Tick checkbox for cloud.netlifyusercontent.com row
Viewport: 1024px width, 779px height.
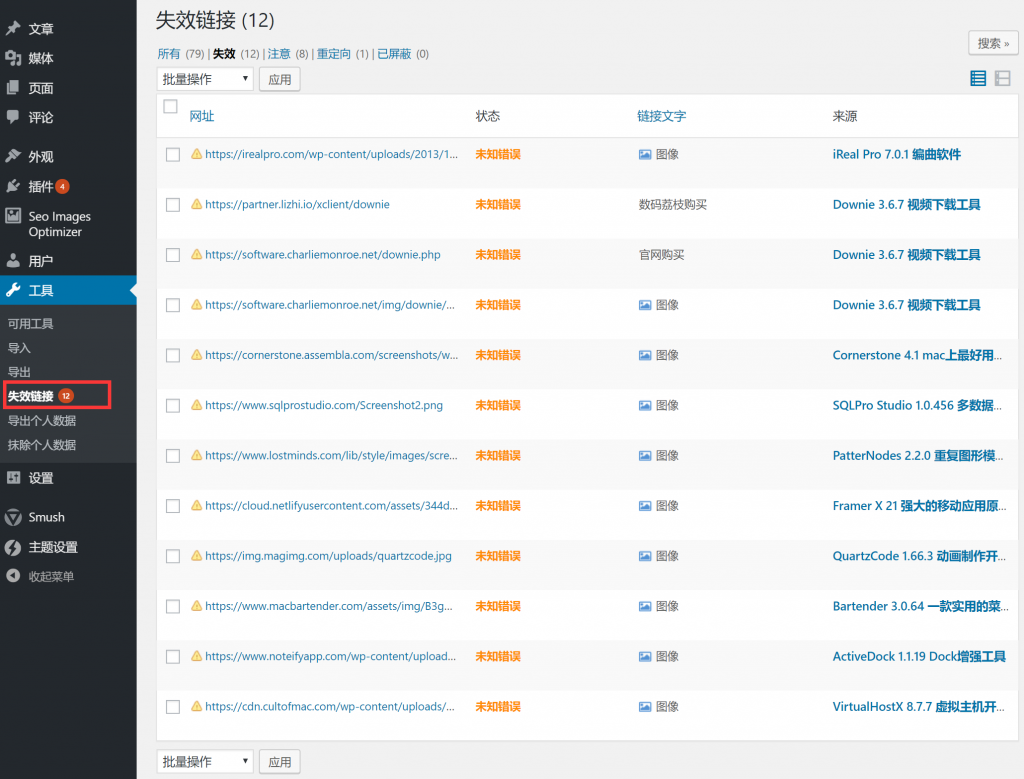[x=173, y=506]
